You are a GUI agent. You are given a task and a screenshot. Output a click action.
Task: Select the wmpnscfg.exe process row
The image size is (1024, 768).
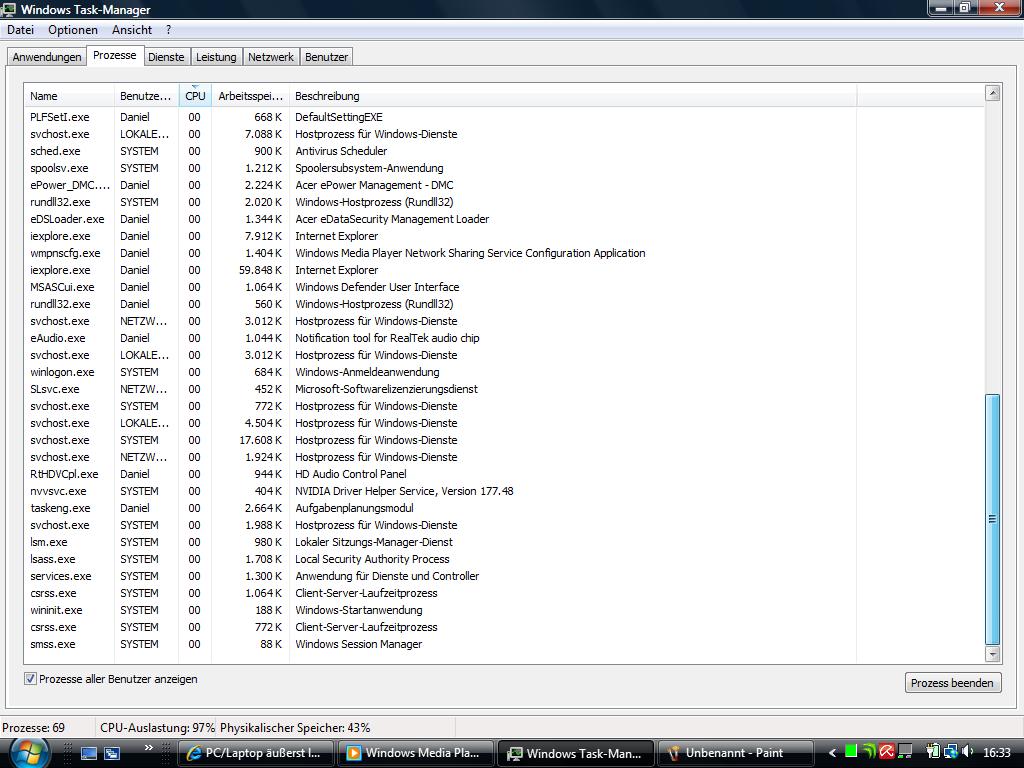tap(440, 253)
